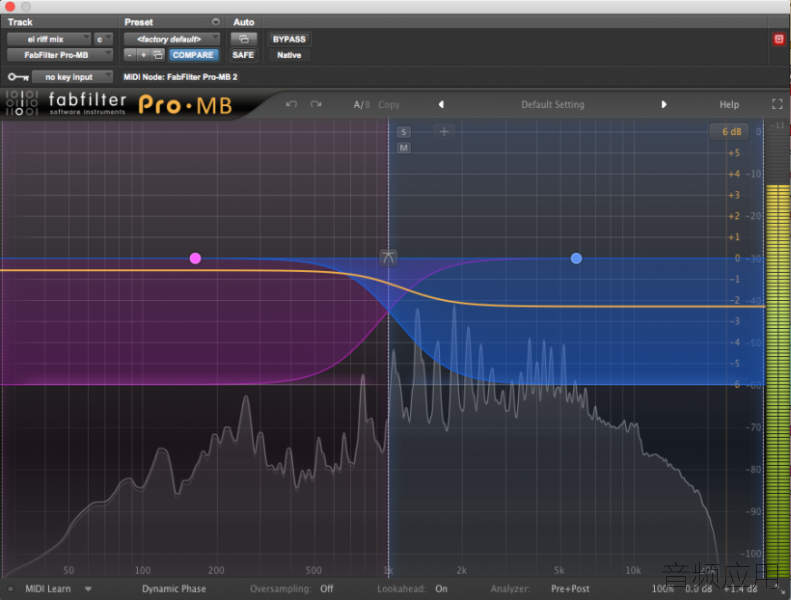The width and height of the screenshot is (791, 600).
Task: Select next preset with plus button
Action: pyautogui.click(x=144, y=55)
